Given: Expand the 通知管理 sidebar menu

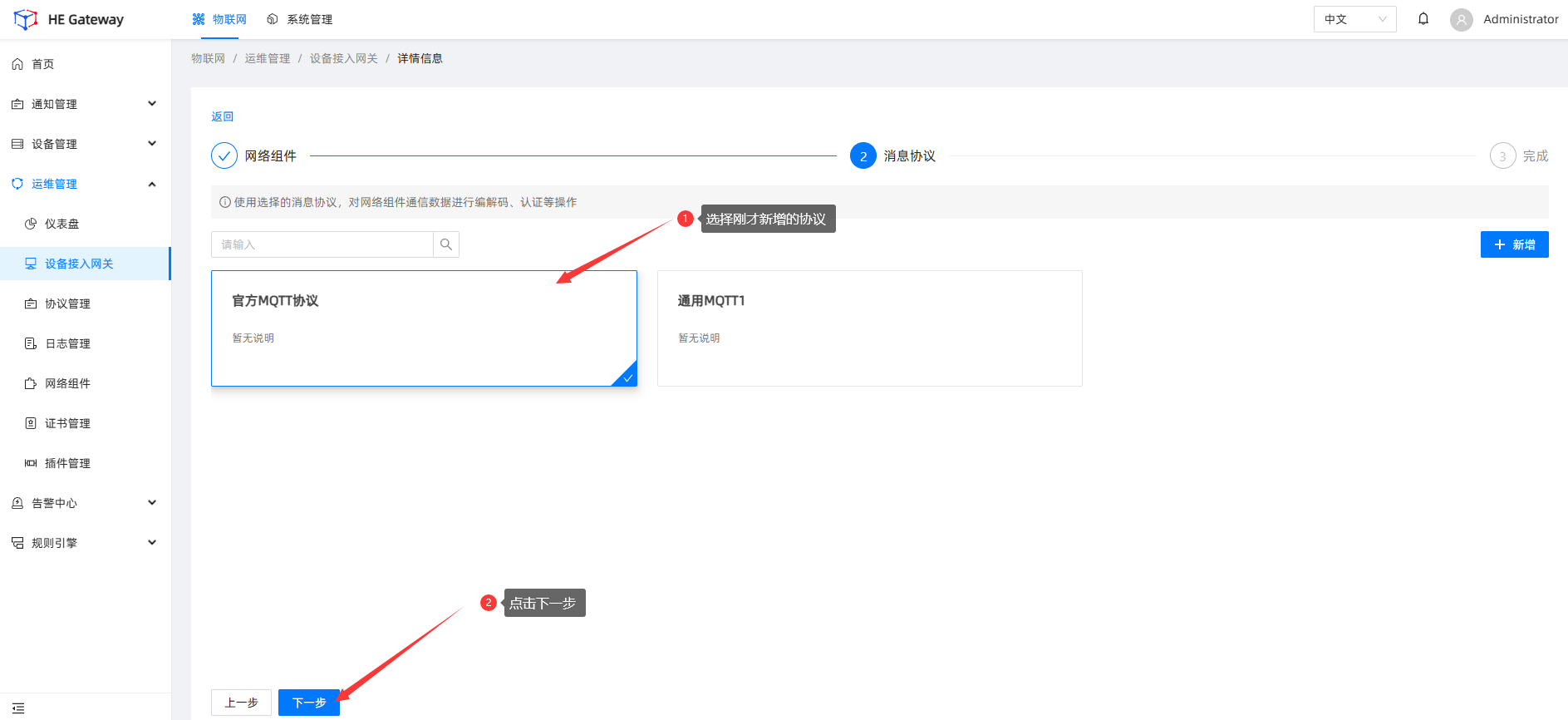Looking at the screenshot, I should click(83, 104).
